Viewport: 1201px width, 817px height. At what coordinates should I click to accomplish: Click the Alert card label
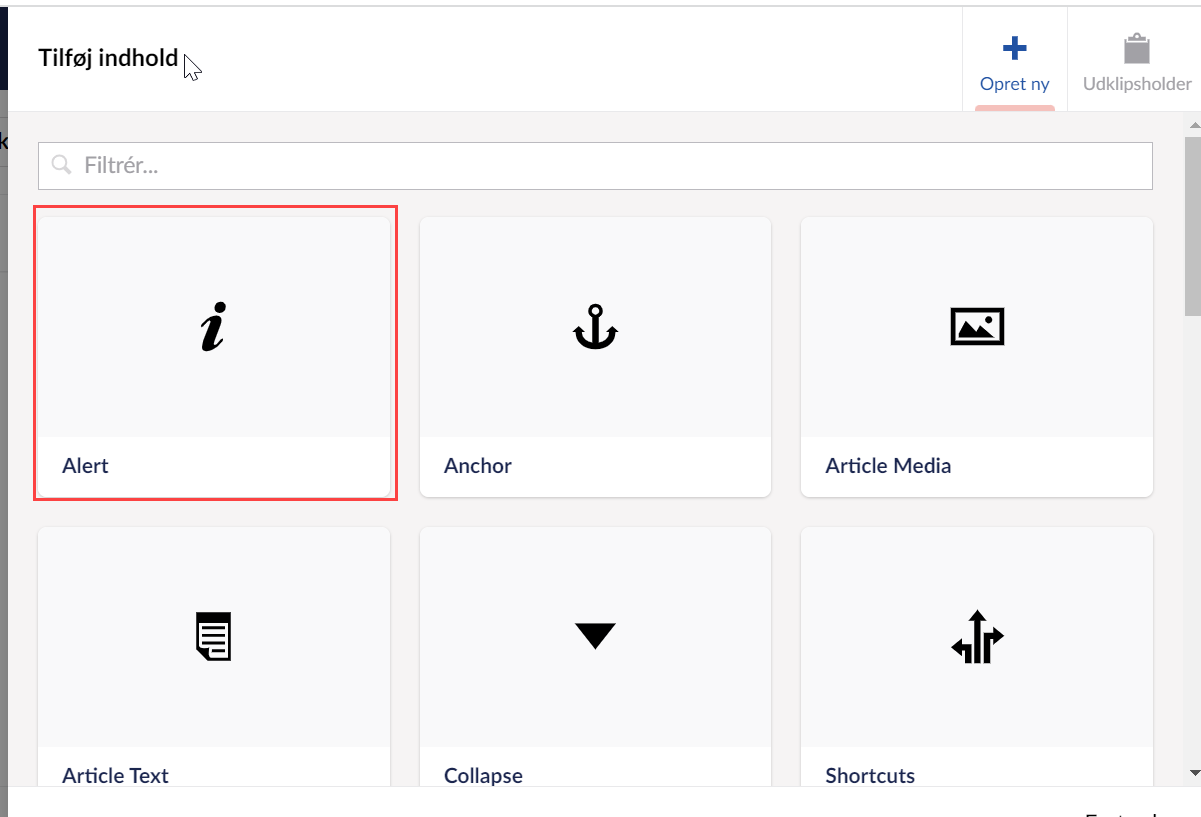click(86, 466)
